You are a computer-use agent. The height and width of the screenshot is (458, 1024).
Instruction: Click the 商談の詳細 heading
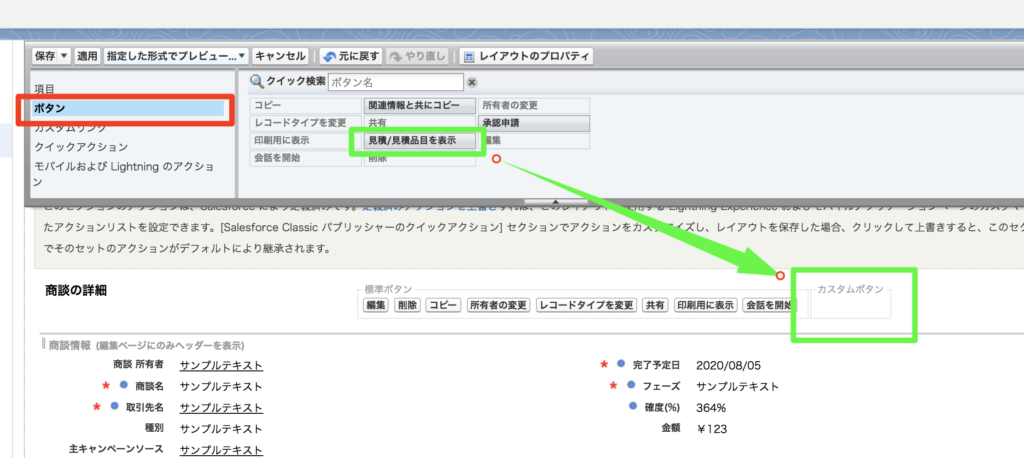pos(76,291)
